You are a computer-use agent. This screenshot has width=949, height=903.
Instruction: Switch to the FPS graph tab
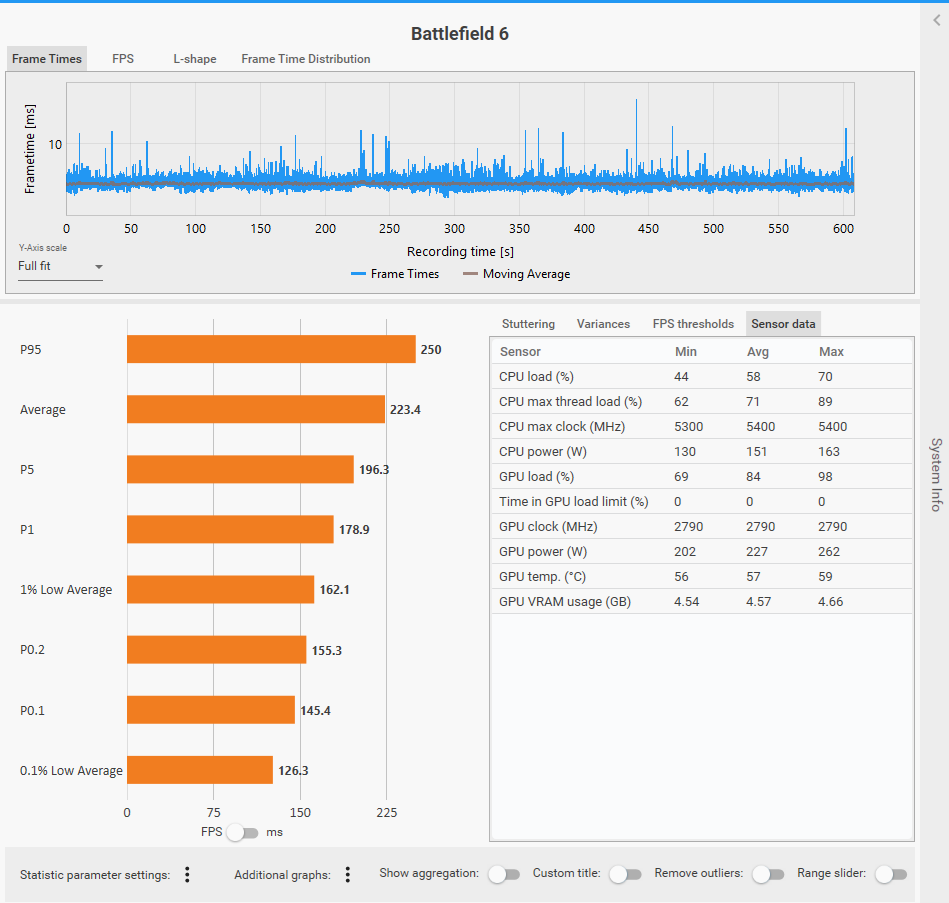click(x=123, y=59)
